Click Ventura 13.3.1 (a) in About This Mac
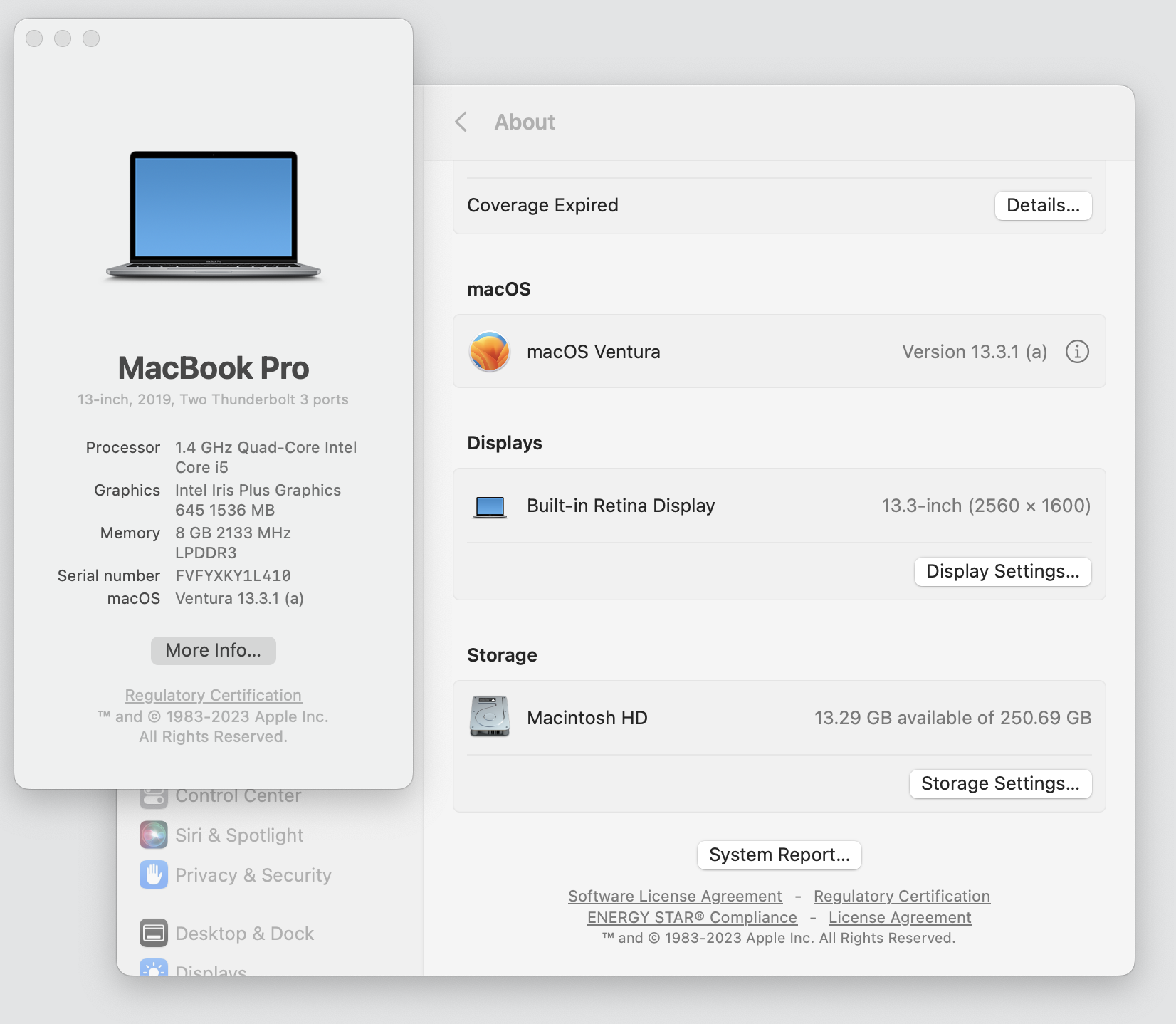This screenshot has width=1176, height=1024. (x=239, y=598)
